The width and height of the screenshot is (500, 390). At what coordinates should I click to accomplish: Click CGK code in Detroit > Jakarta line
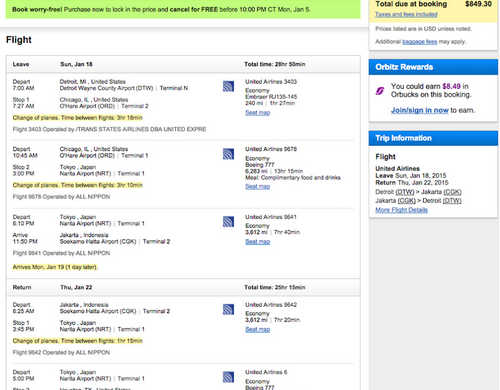pos(452,192)
